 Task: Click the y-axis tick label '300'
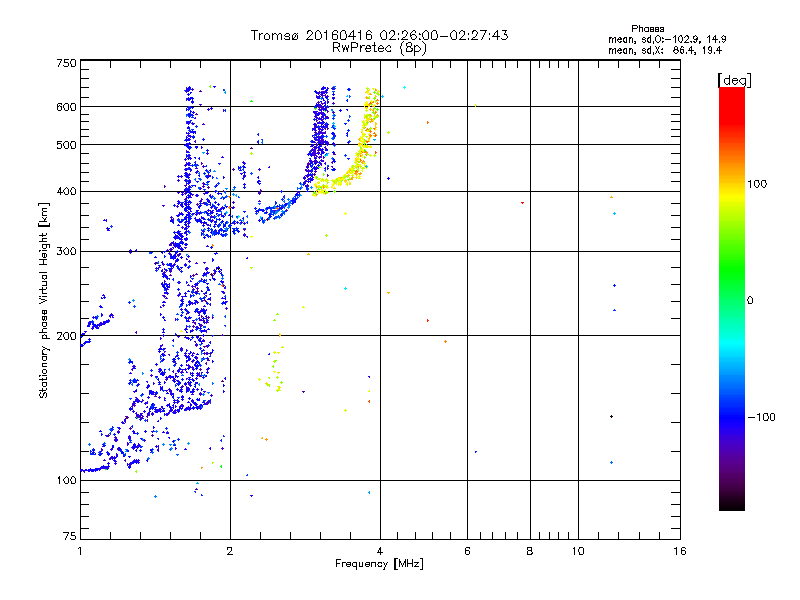coord(66,252)
